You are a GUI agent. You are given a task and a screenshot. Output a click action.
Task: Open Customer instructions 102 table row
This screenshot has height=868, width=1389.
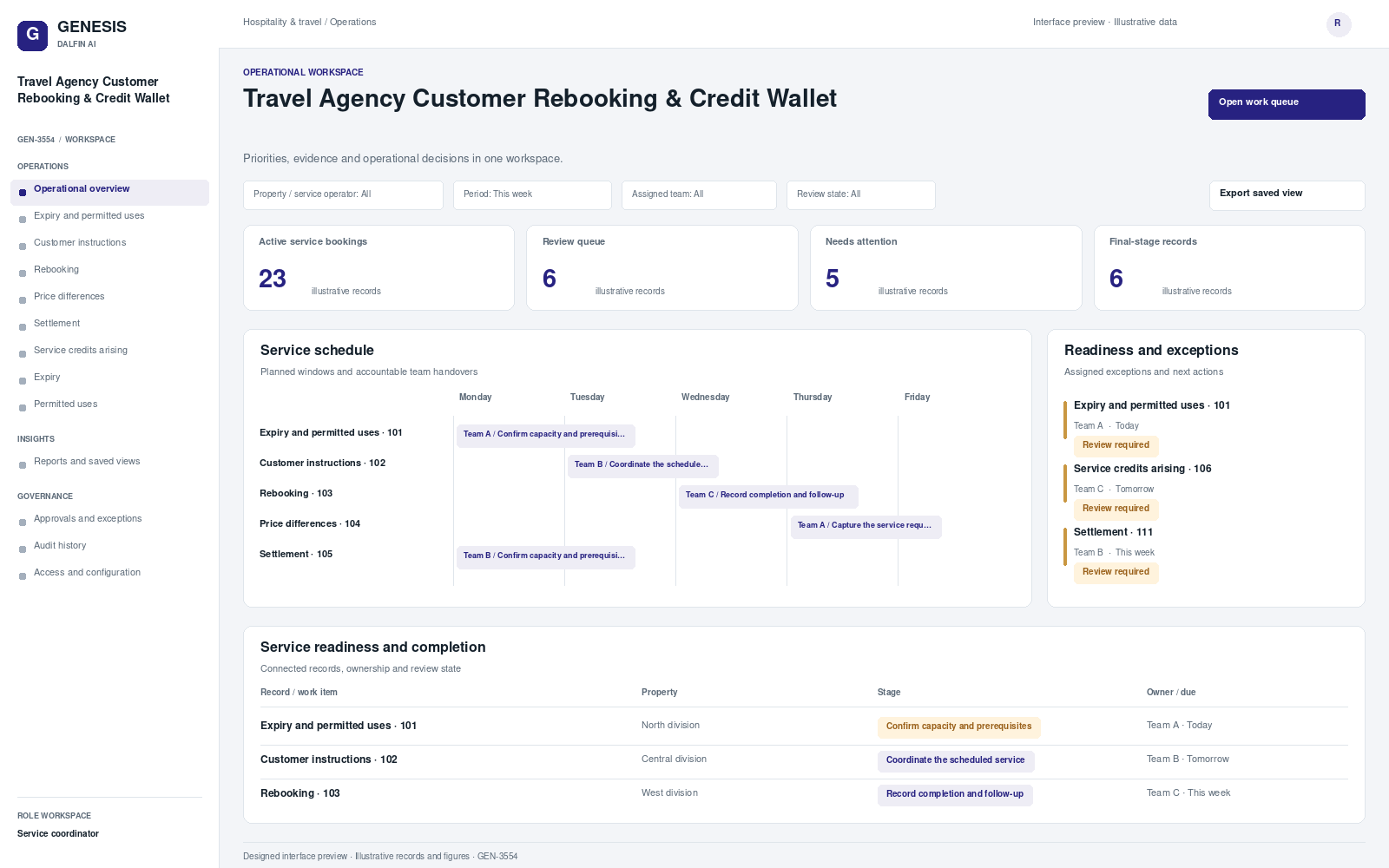click(x=804, y=760)
